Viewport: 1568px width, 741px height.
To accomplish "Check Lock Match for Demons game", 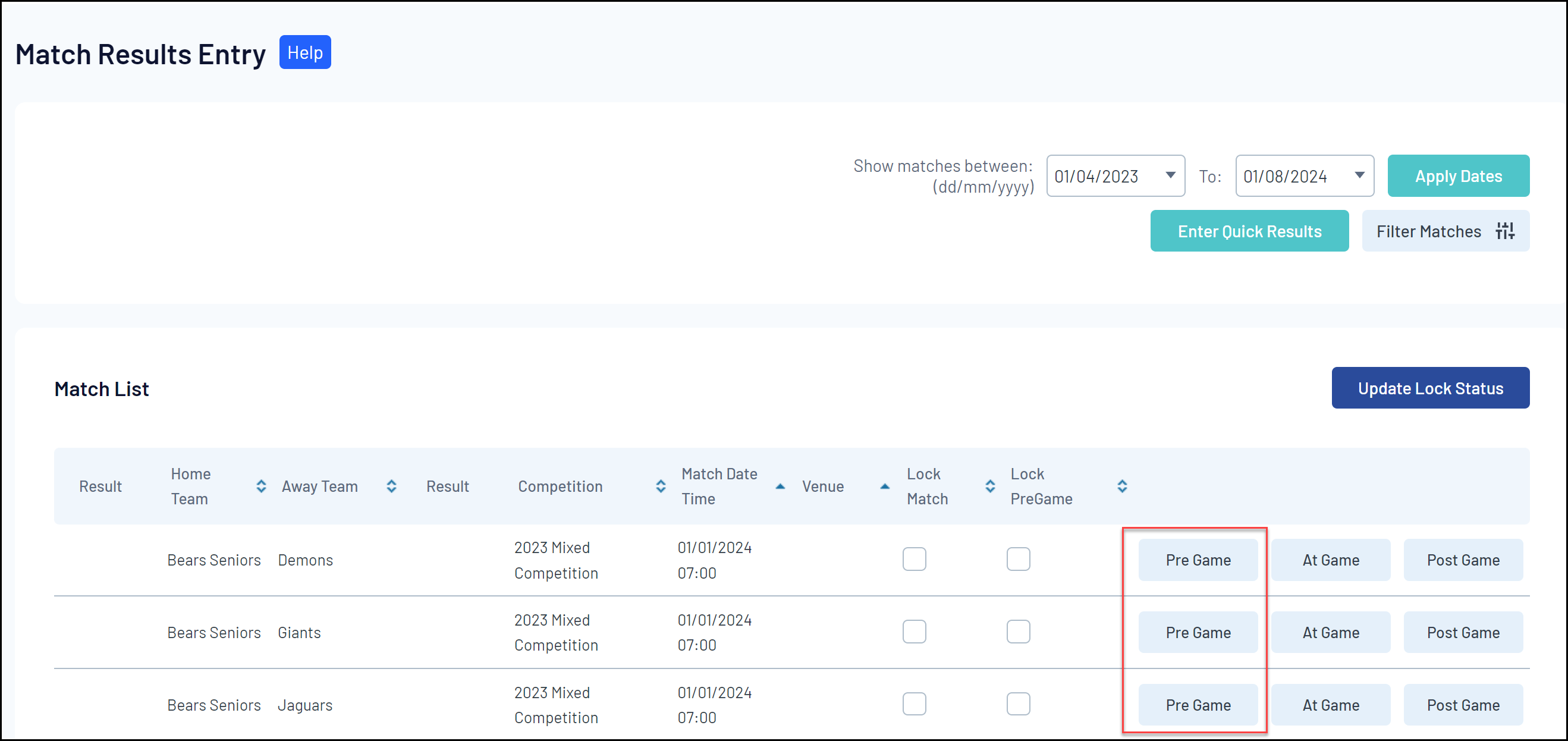I will [914, 559].
